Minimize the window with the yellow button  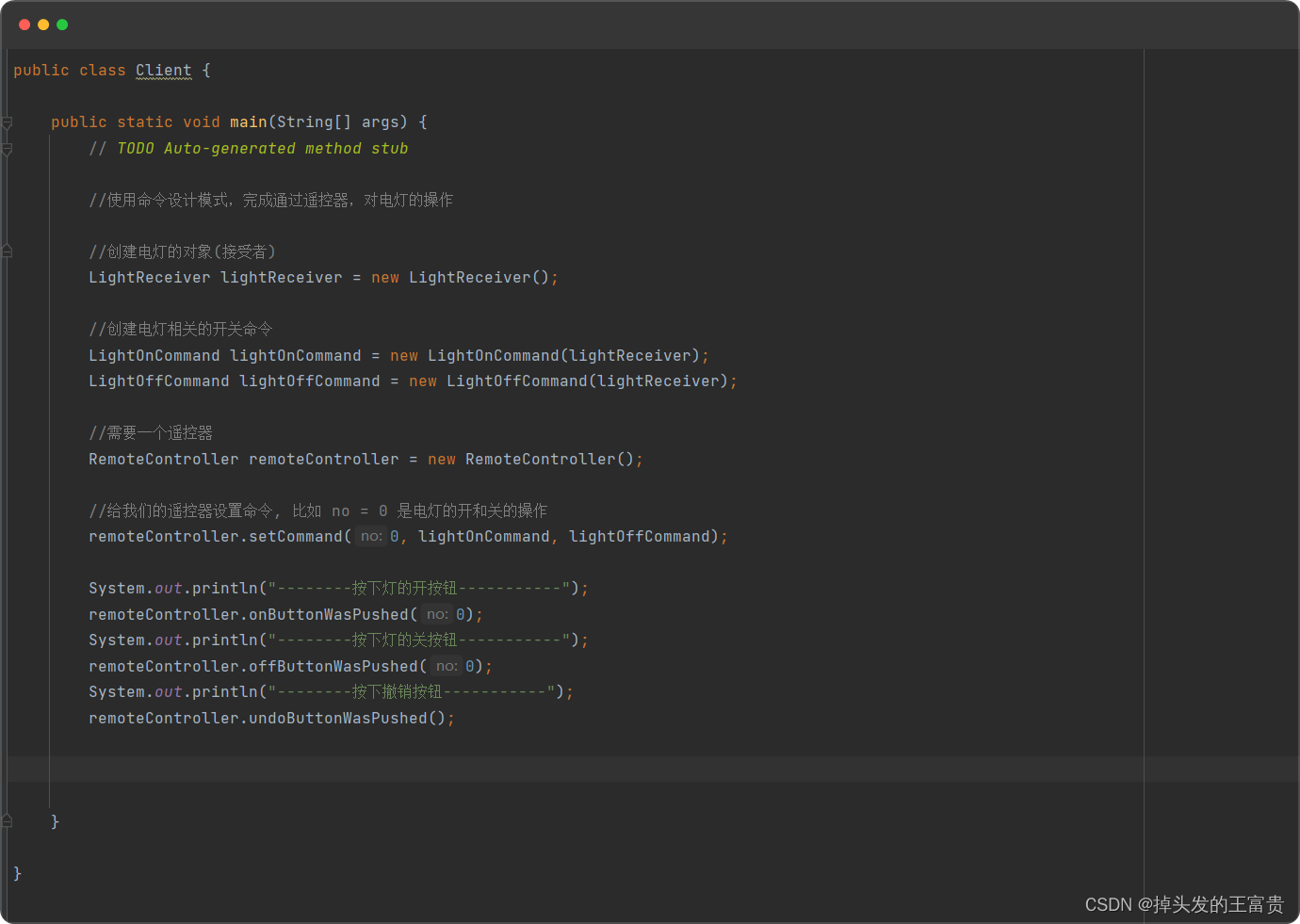[43, 24]
